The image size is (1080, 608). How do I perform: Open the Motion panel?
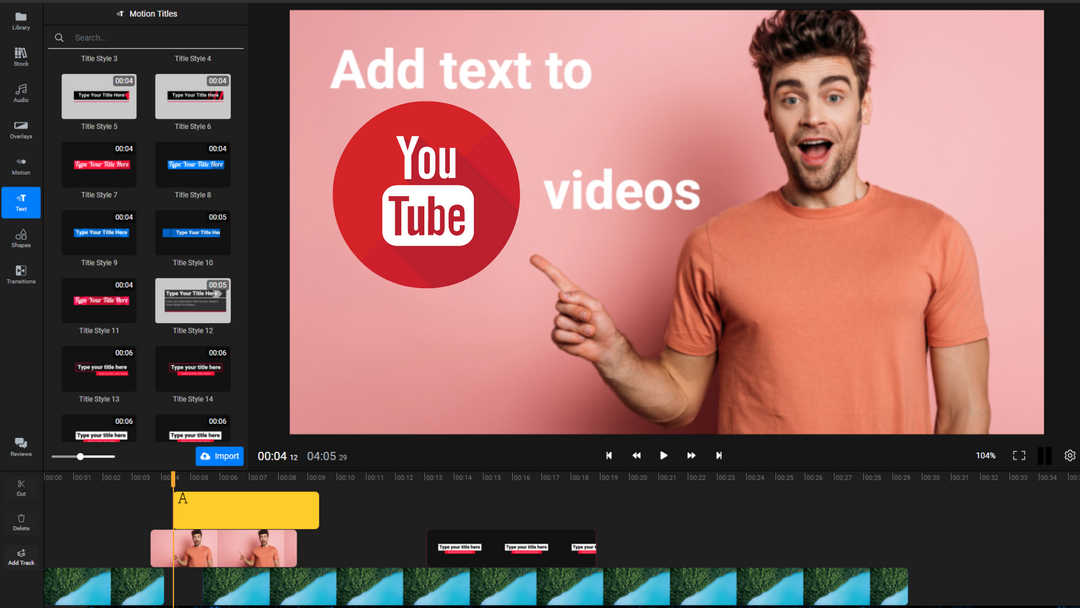(20, 166)
